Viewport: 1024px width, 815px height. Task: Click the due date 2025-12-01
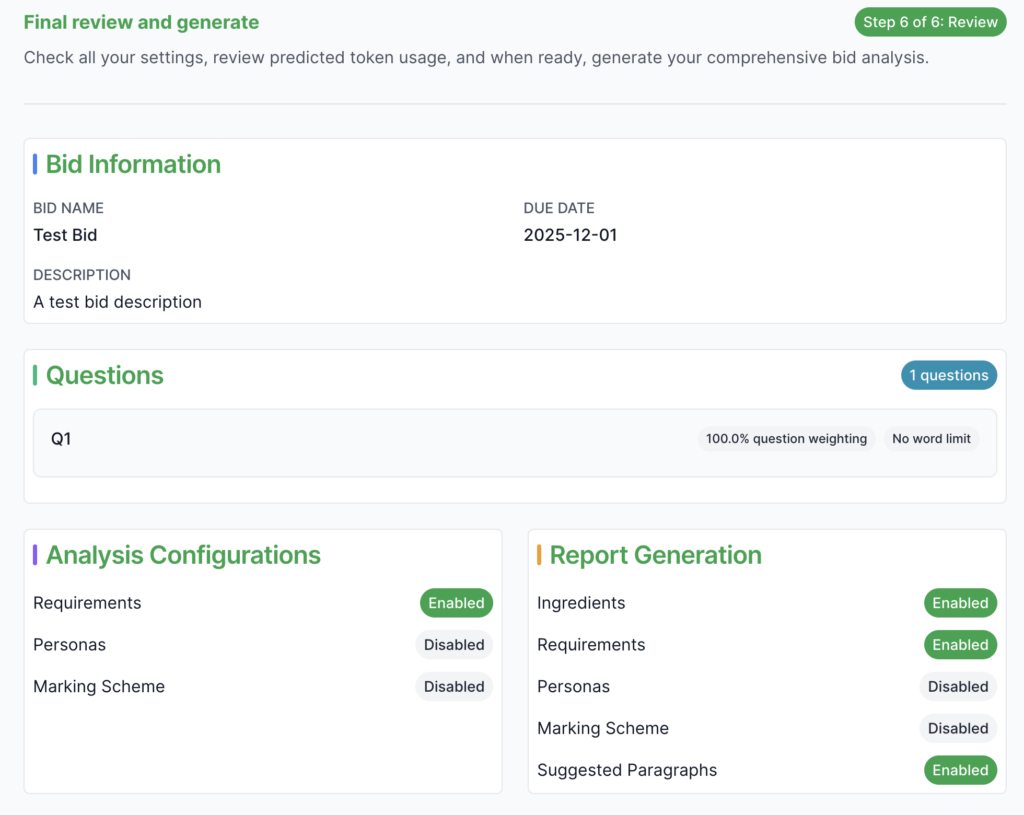pyautogui.click(x=570, y=235)
